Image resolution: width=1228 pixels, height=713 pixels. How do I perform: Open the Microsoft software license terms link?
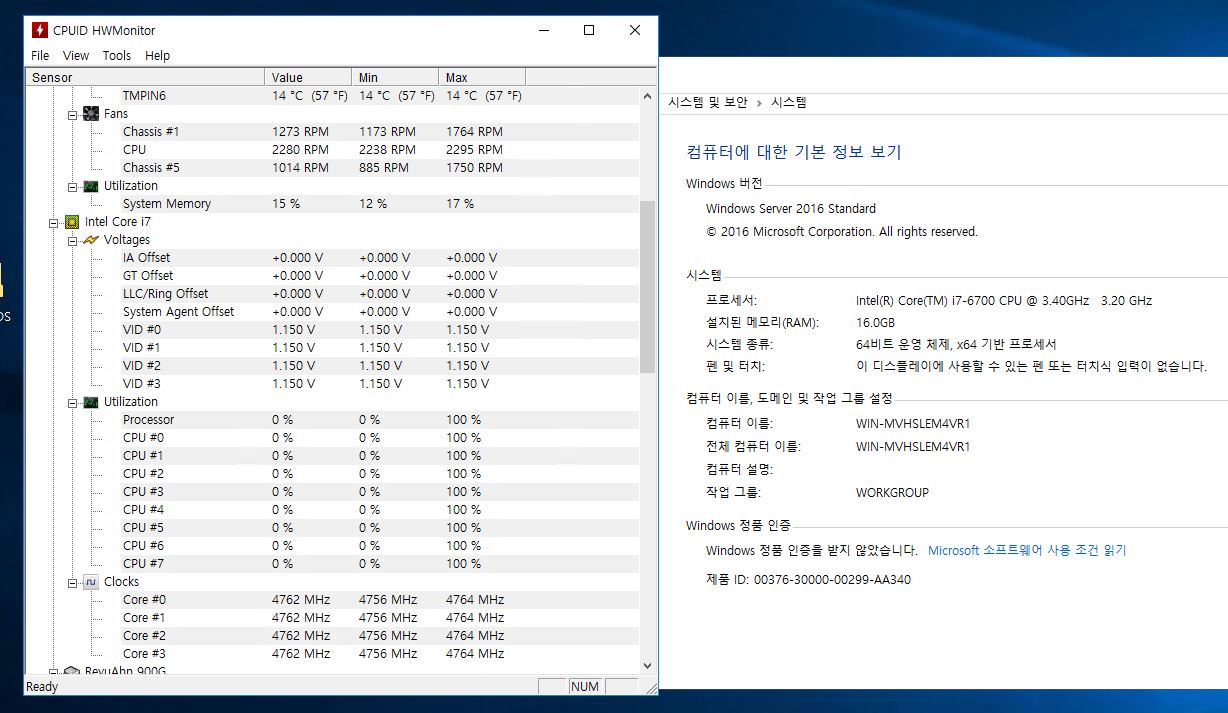(1027, 550)
